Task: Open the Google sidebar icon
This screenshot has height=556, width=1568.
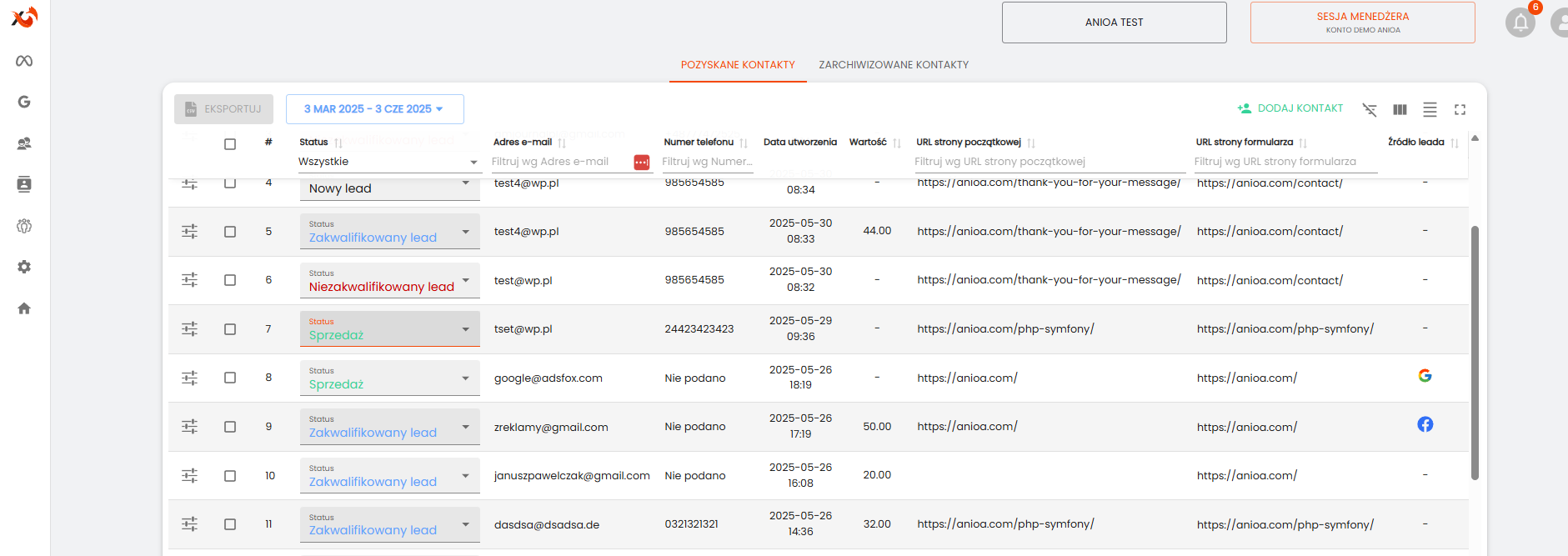Action: click(24, 102)
